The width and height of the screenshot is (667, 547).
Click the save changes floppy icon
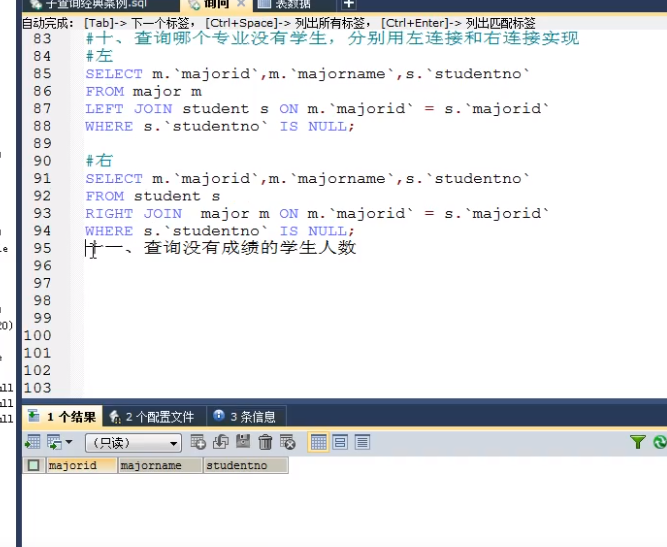[243, 442]
